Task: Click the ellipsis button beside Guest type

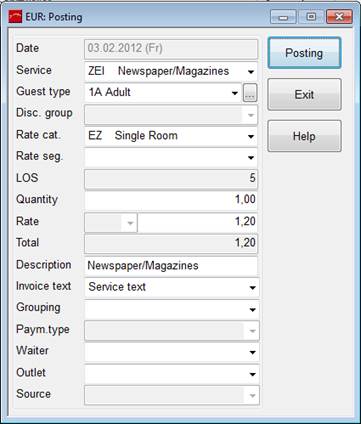Action: click(x=250, y=93)
